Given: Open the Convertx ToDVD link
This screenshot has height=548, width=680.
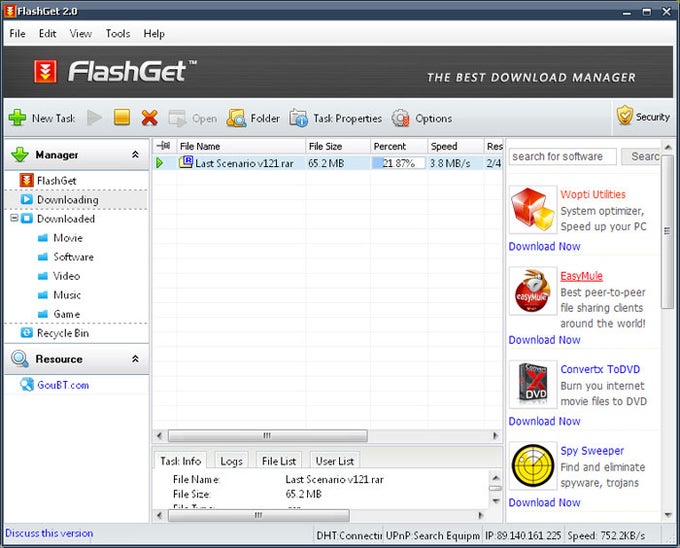Looking at the screenshot, I should tap(600, 369).
